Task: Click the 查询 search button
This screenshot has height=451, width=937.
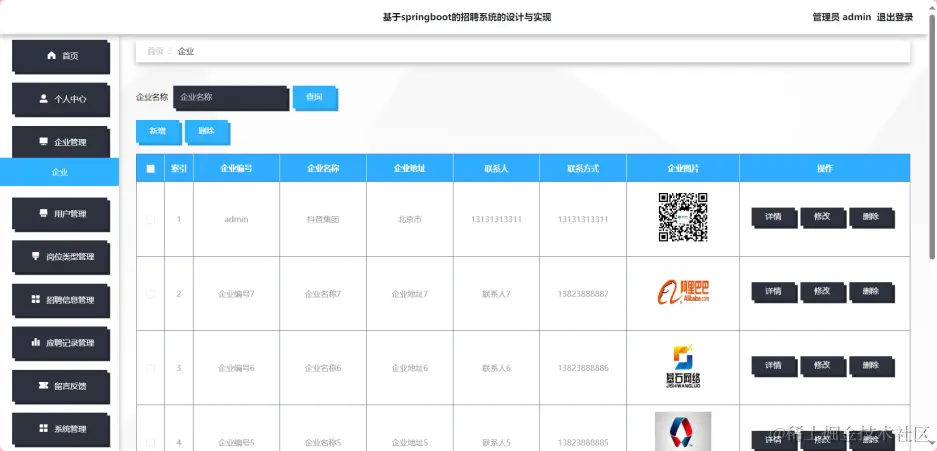Action: pos(315,98)
